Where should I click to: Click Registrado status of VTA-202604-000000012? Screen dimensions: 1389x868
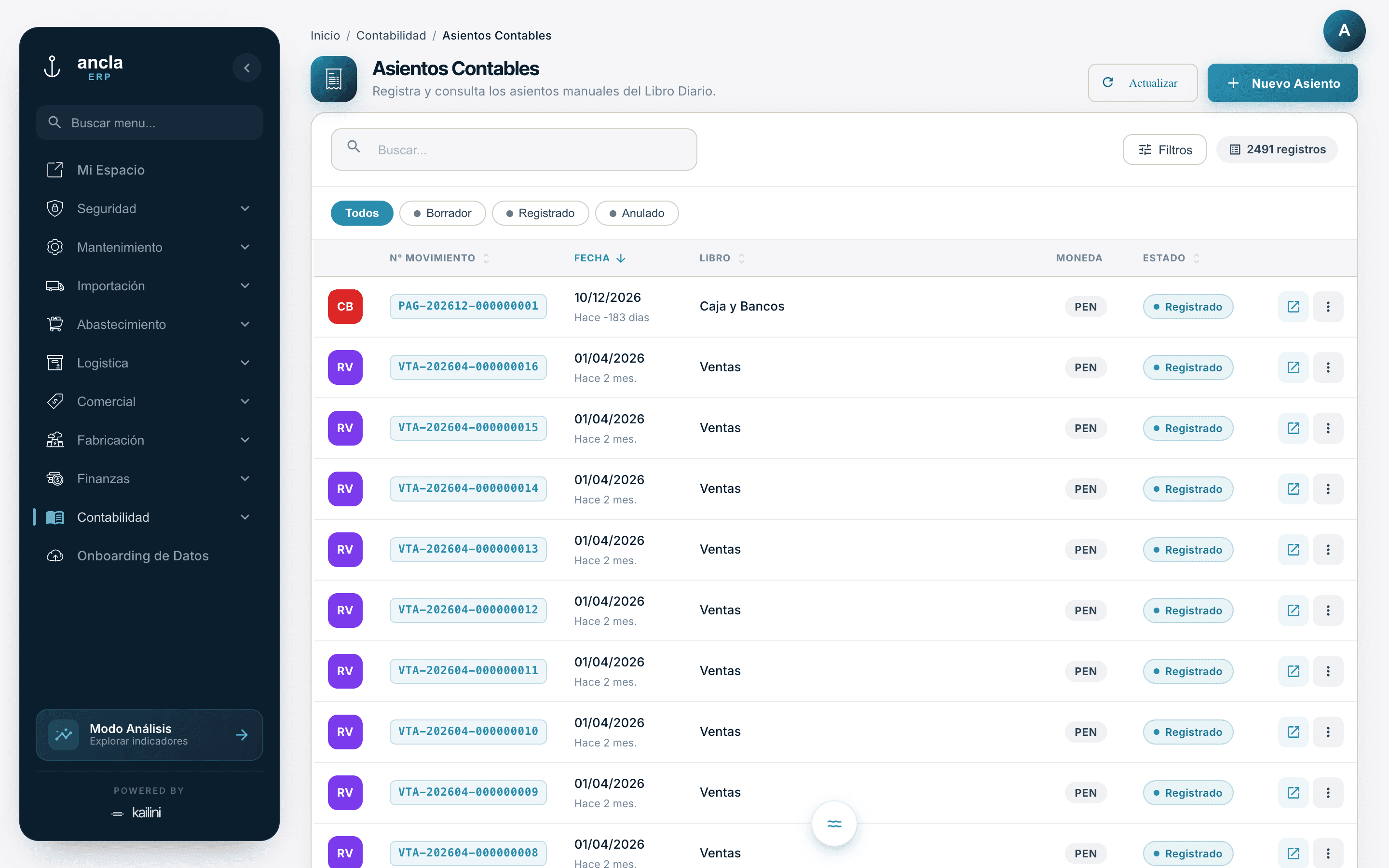1187,610
